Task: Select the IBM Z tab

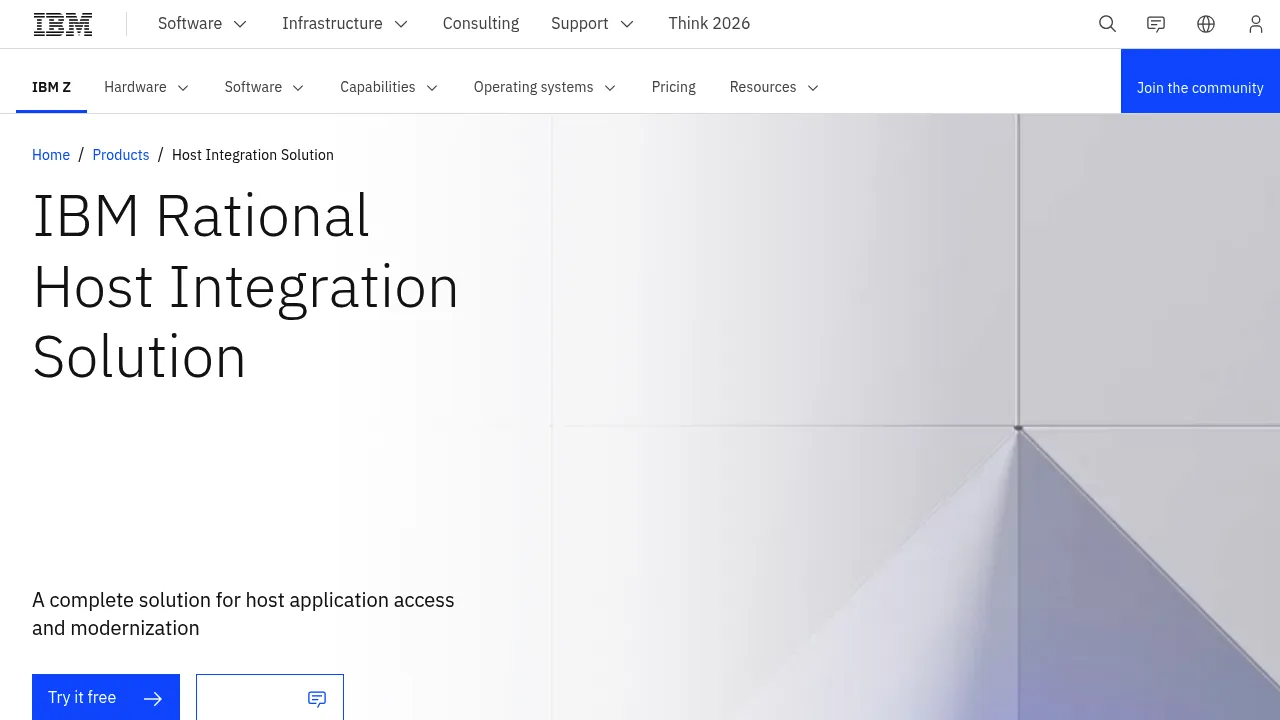Action: pos(51,87)
